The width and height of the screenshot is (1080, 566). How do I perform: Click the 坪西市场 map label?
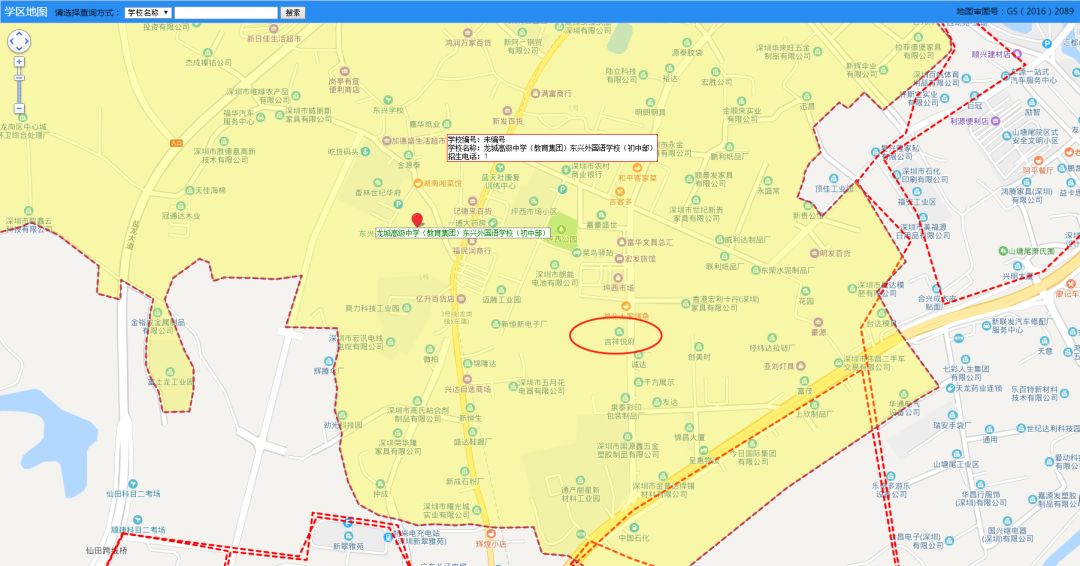(619, 288)
